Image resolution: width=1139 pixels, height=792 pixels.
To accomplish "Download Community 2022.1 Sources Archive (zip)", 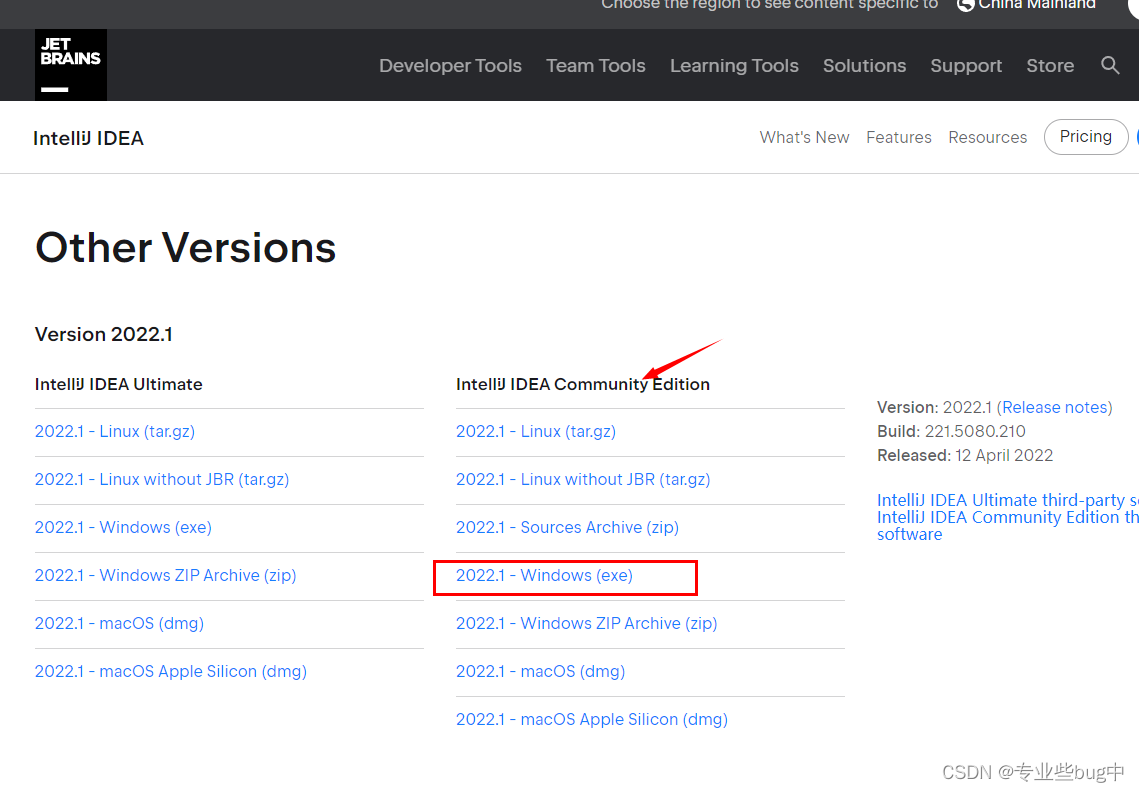I will pyautogui.click(x=567, y=528).
